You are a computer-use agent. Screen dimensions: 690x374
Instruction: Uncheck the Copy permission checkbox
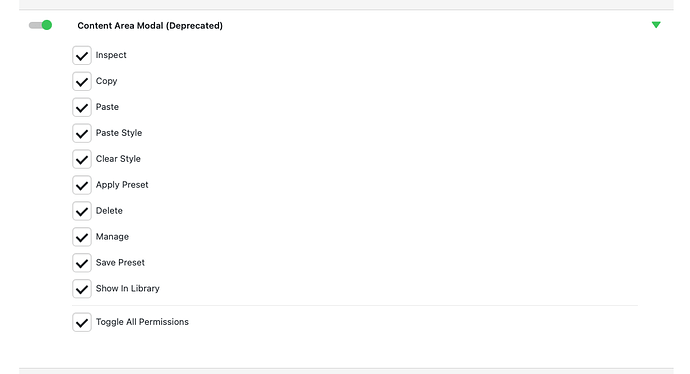[x=82, y=81]
